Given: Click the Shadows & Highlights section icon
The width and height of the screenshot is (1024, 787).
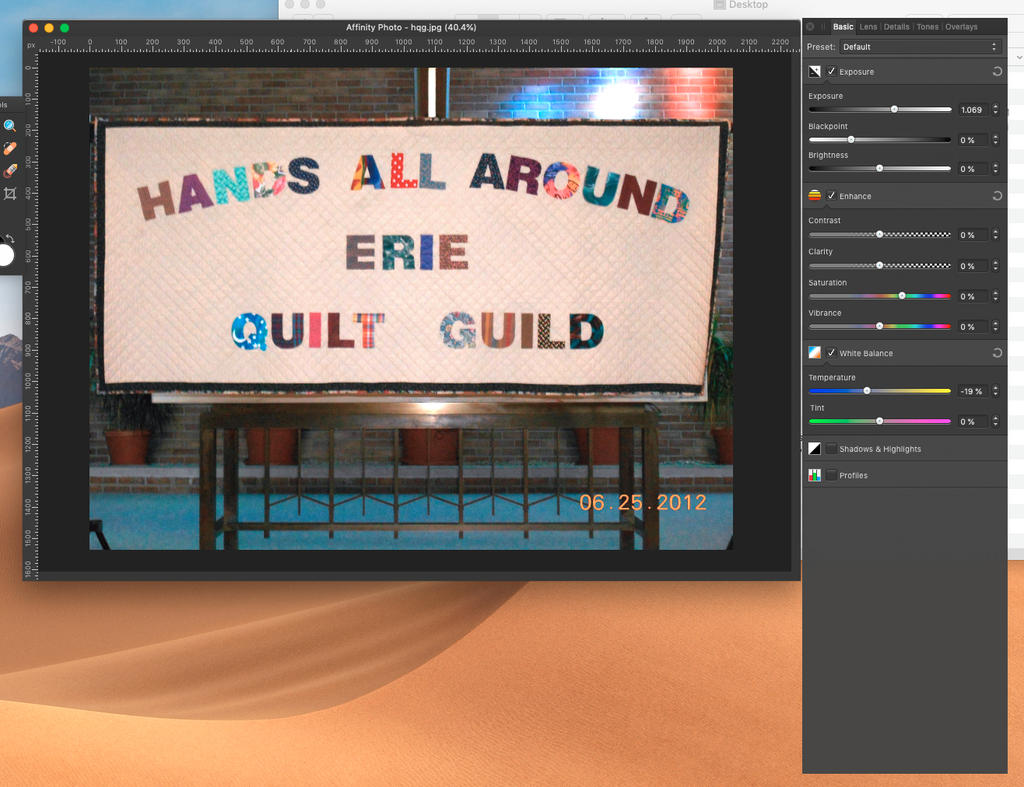Looking at the screenshot, I should coord(815,449).
